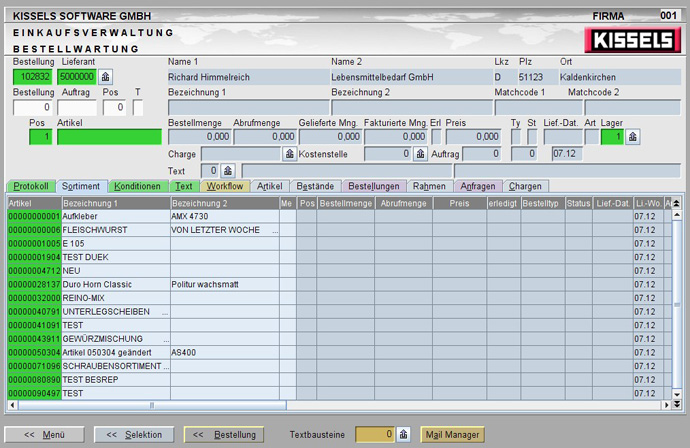
Task: Select the TEST BESREP row
Action: (x=339, y=380)
